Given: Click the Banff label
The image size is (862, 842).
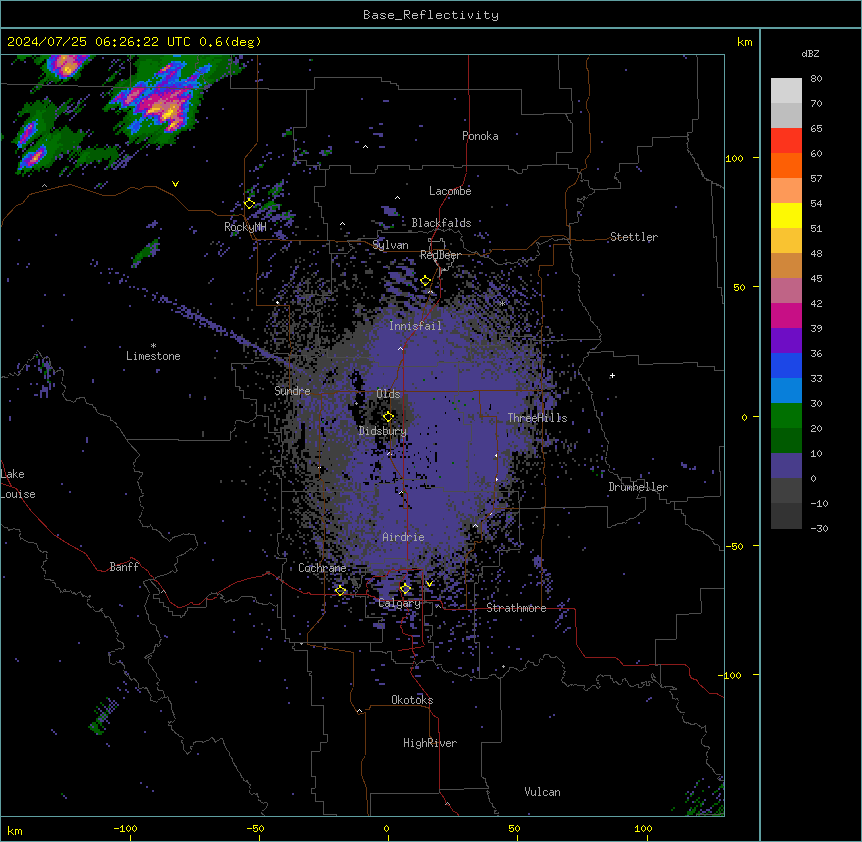Looking at the screenshot, I should (x=124, y=567).
